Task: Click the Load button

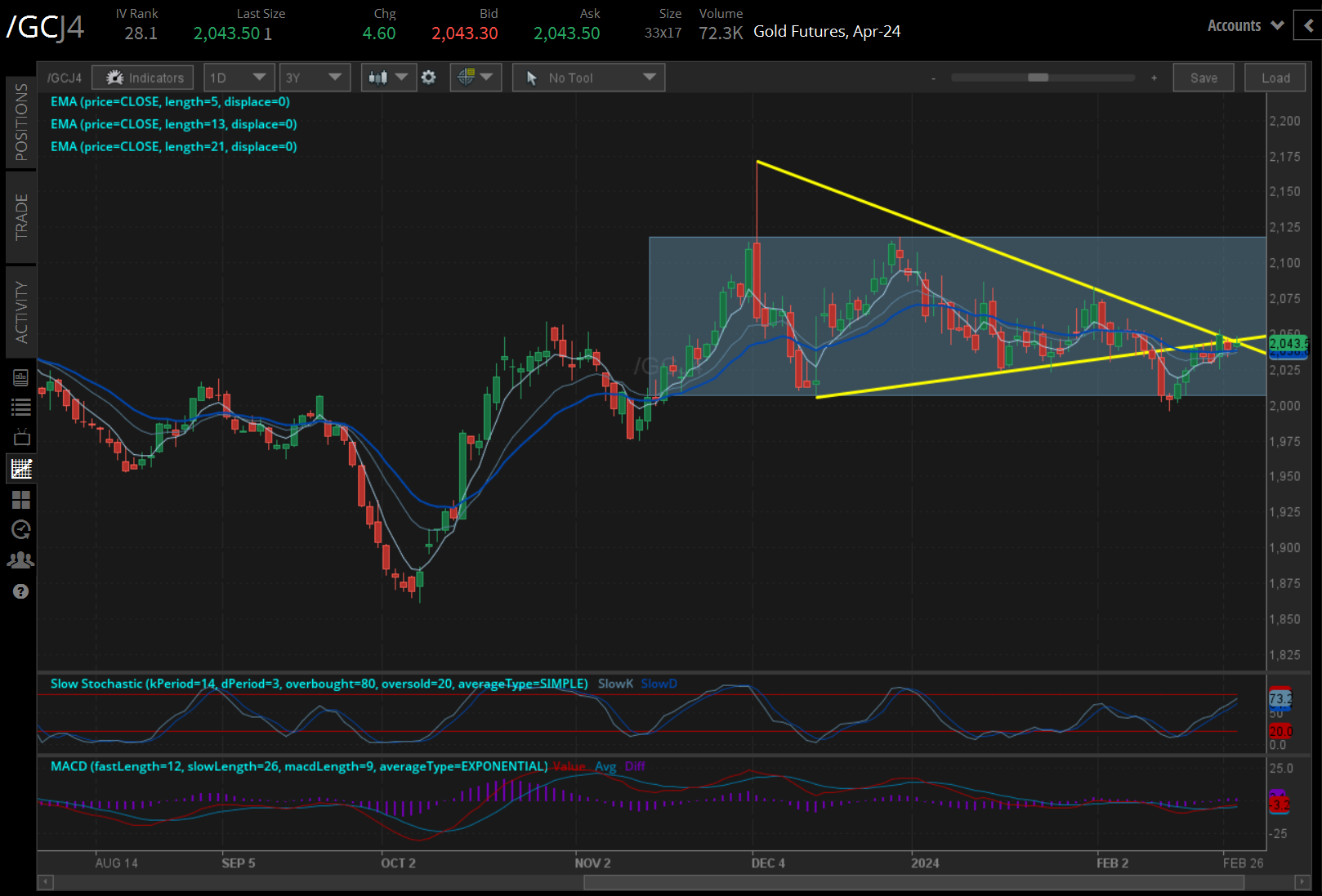Action: pos(1275,77)
